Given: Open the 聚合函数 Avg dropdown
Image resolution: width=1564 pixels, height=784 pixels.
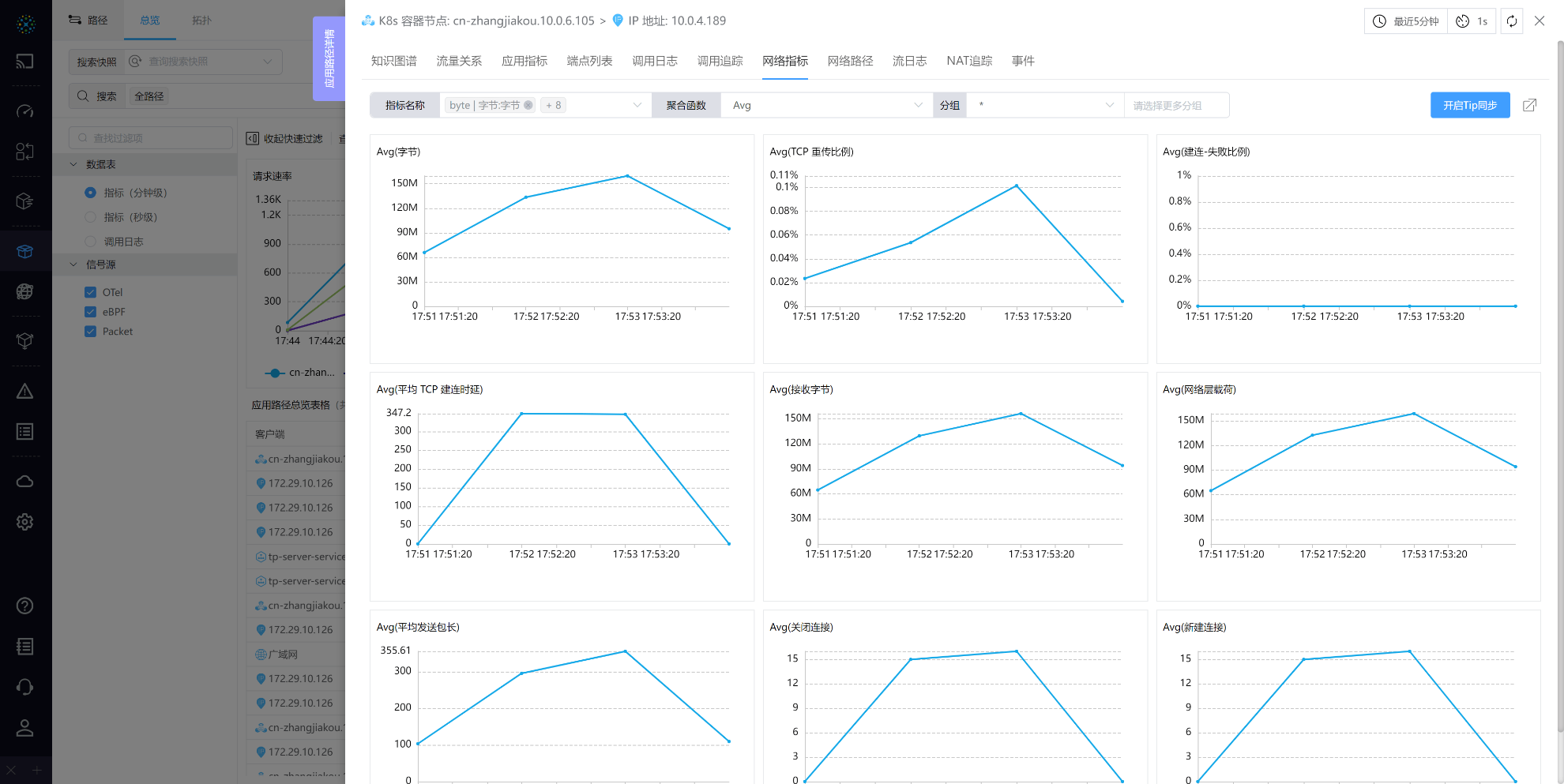Looking at the screenshot, I should [825, 105].
